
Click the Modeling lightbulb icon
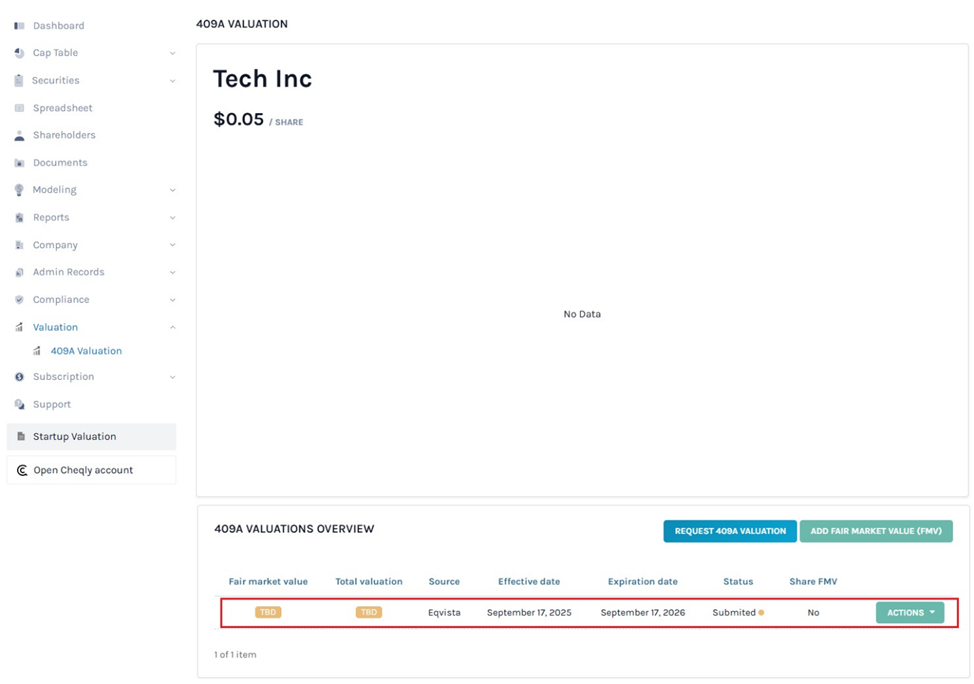click(19, 190)
